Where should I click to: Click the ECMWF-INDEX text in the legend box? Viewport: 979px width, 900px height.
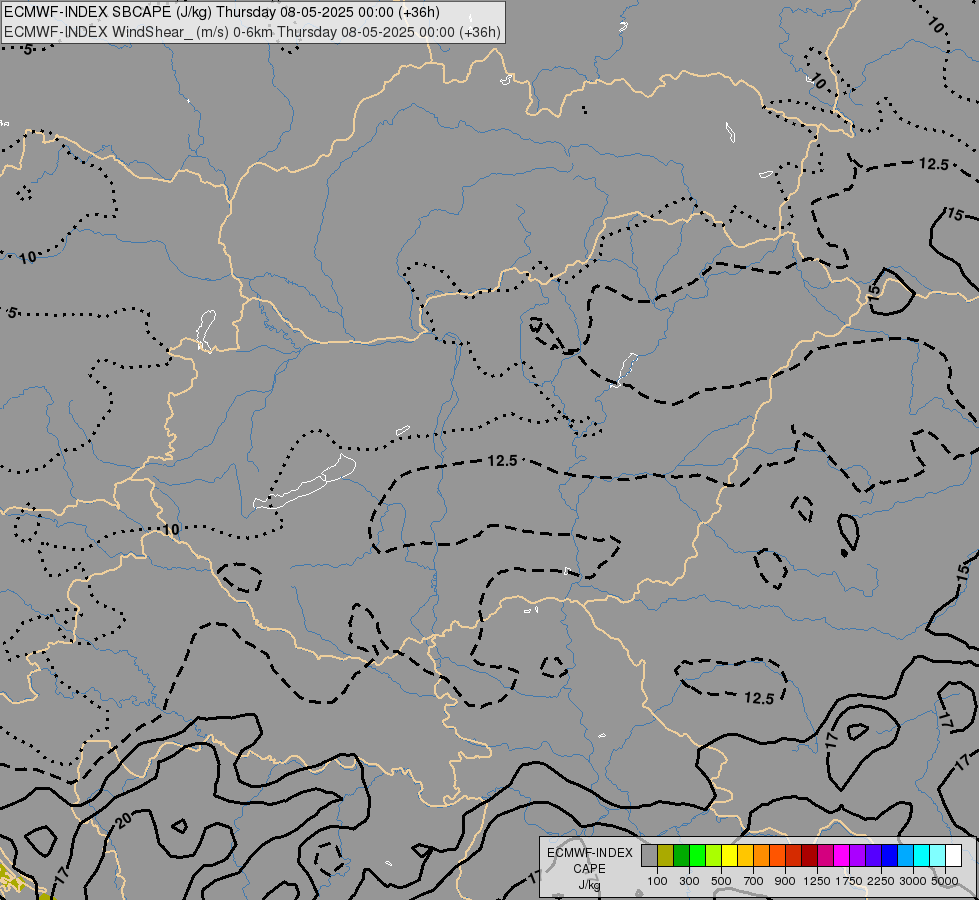pyautogui.click(x=589, y=853)
